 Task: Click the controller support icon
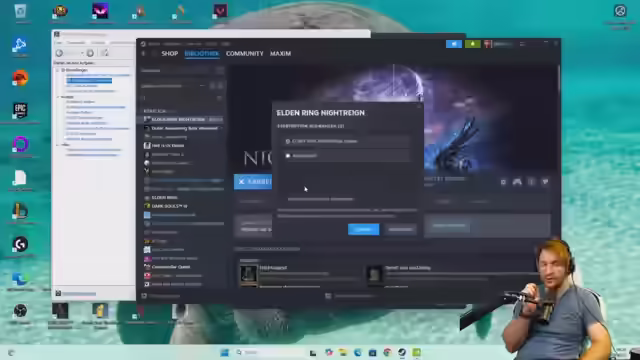(x=517, y=182)
